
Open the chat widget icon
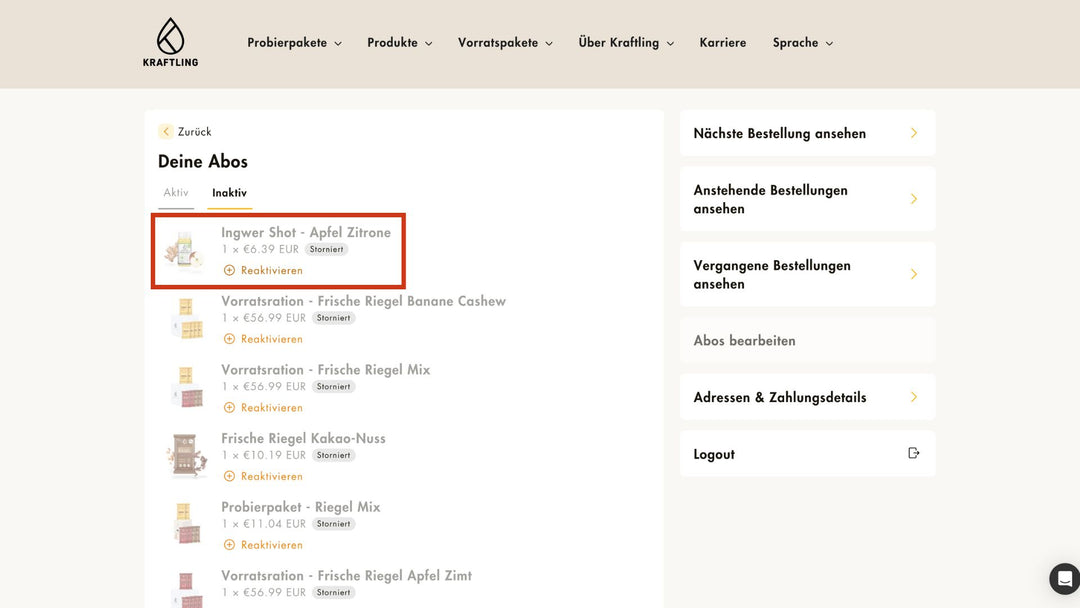(x=1064, y=579)
